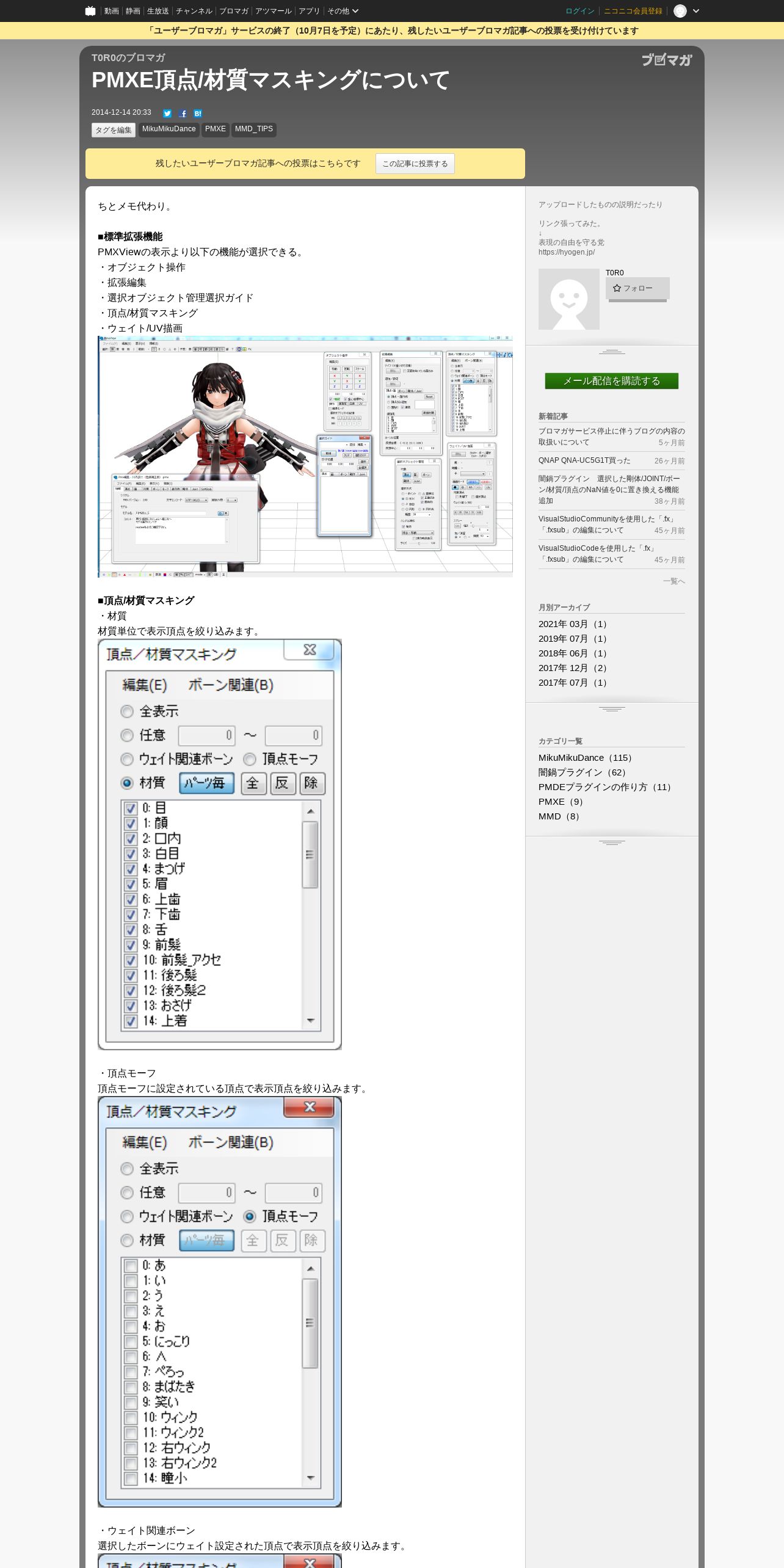Share article on Facebook icon
This screenshot has width=784, height=1568.
click(183, 114)
